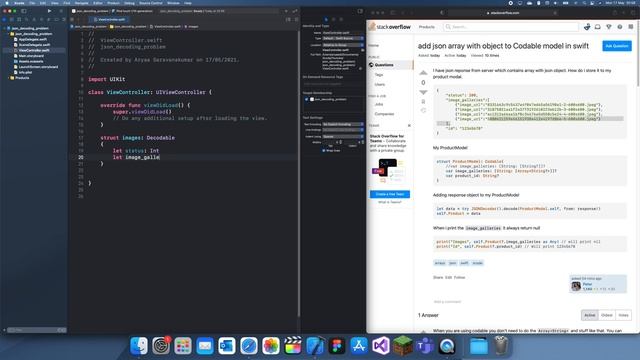
Task: Switch answers sorting to Oldest tab
Action: coord(607,315)
